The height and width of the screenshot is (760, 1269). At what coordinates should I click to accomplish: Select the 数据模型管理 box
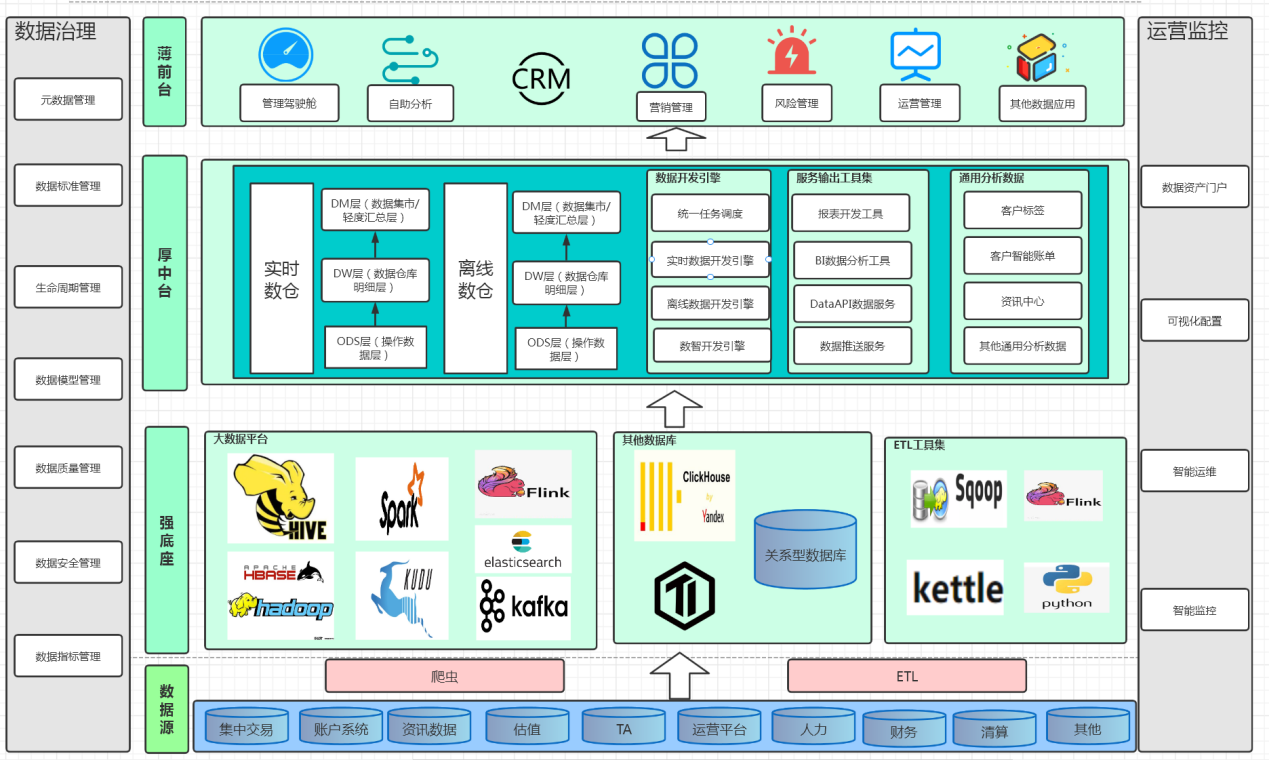(x=68, y=379)
